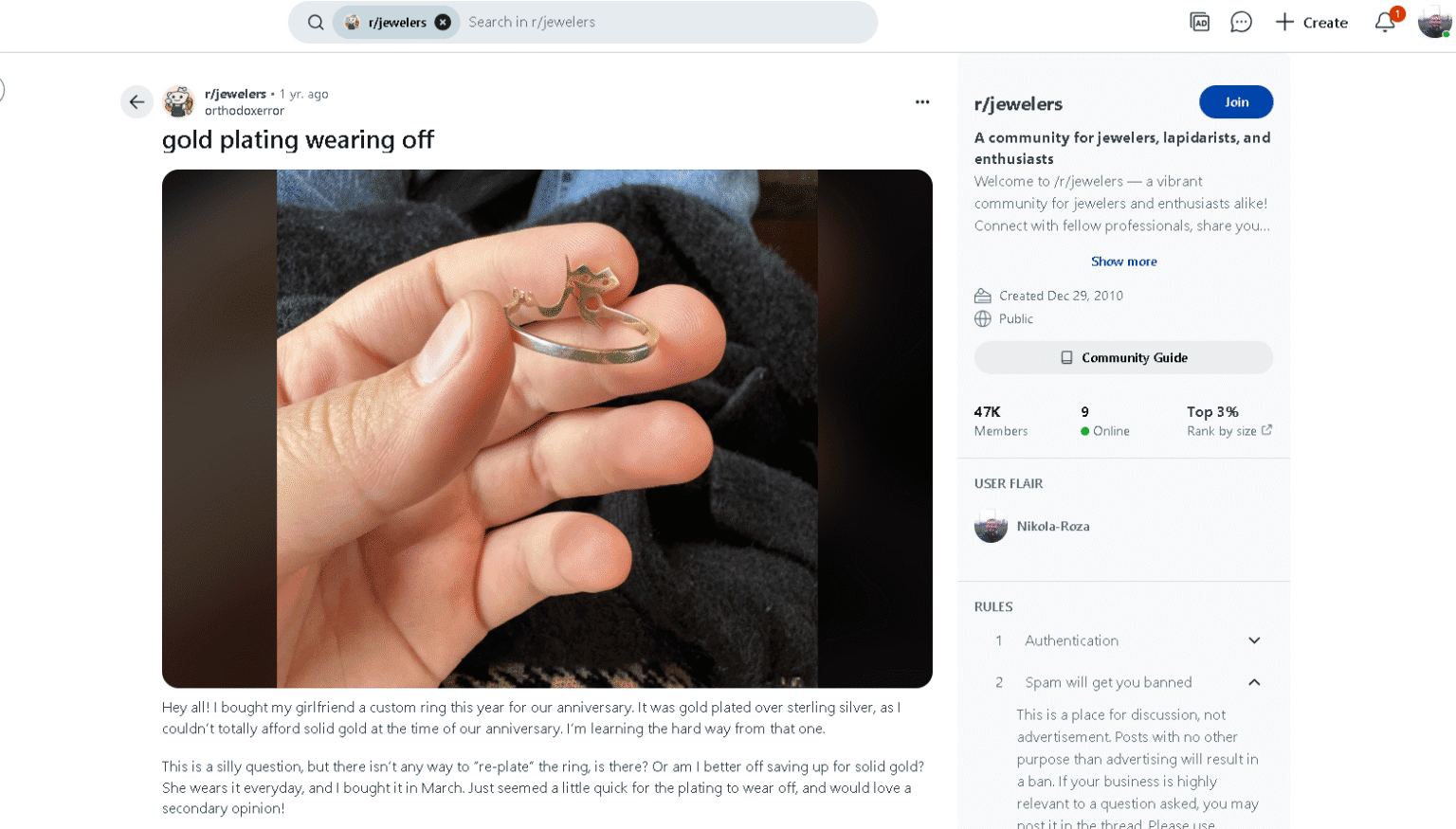This screenshot has width=1456, height=829.
Task: Join the r/jewelers community
Action: (1235, 102)
